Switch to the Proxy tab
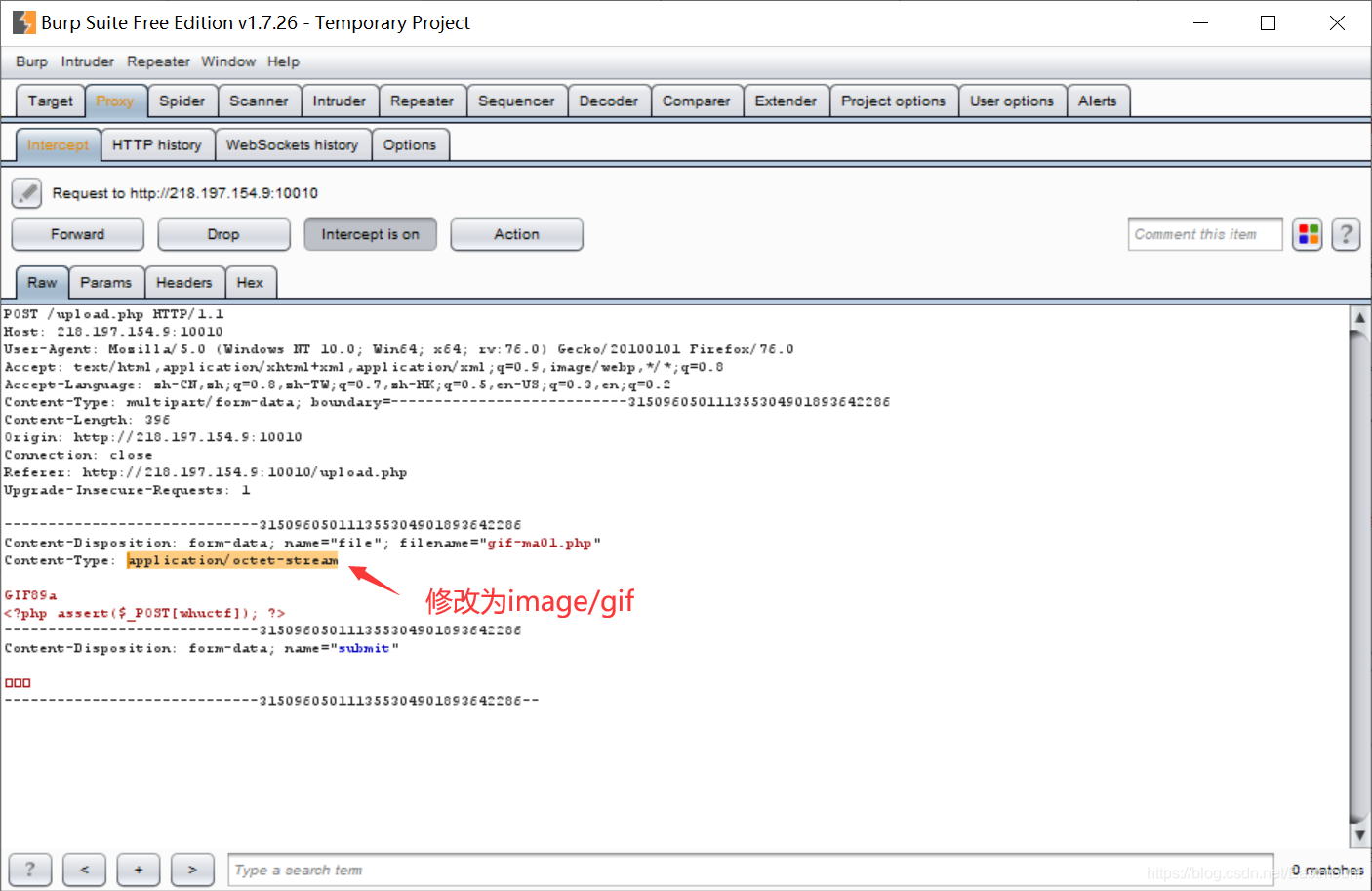The height and width of the screenshot is (891, 1372). 115,101
